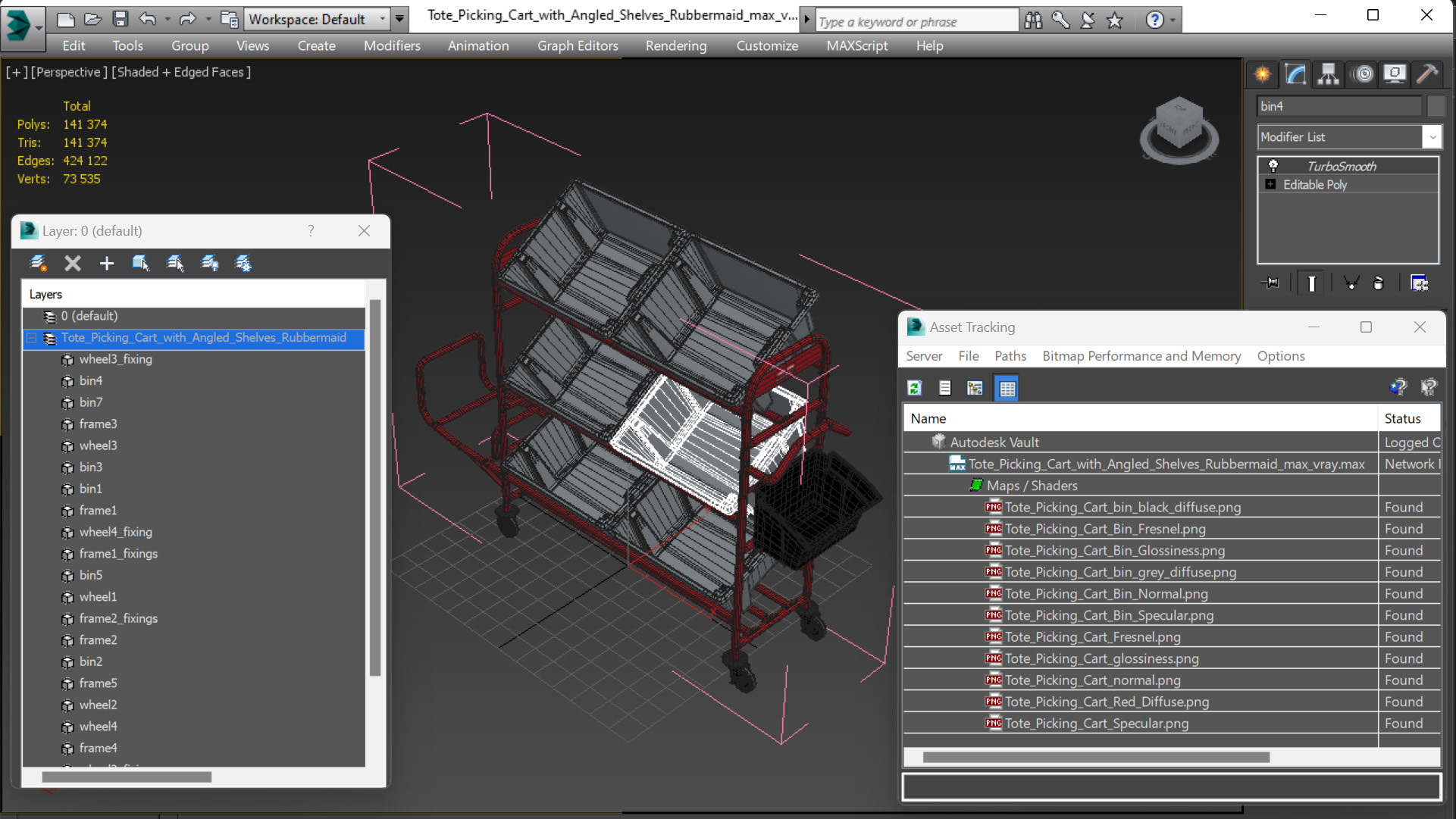Image resolution: width=1456 pixels, height=819 pixels.
Task: Delete layer with the X icon
Action: [x=72, y=263]
